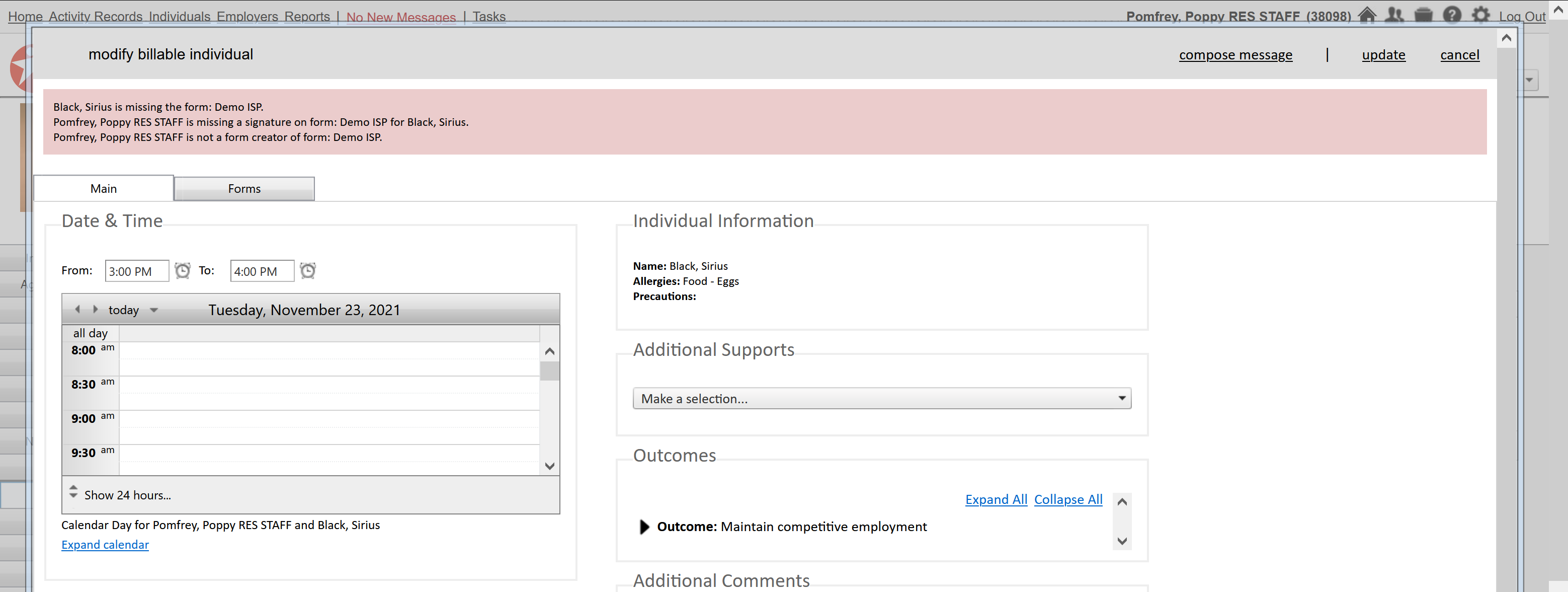Click 'Black, Sirius is missing the form' warning
This screenshot has width=1568, height=592.
(158, 107)
